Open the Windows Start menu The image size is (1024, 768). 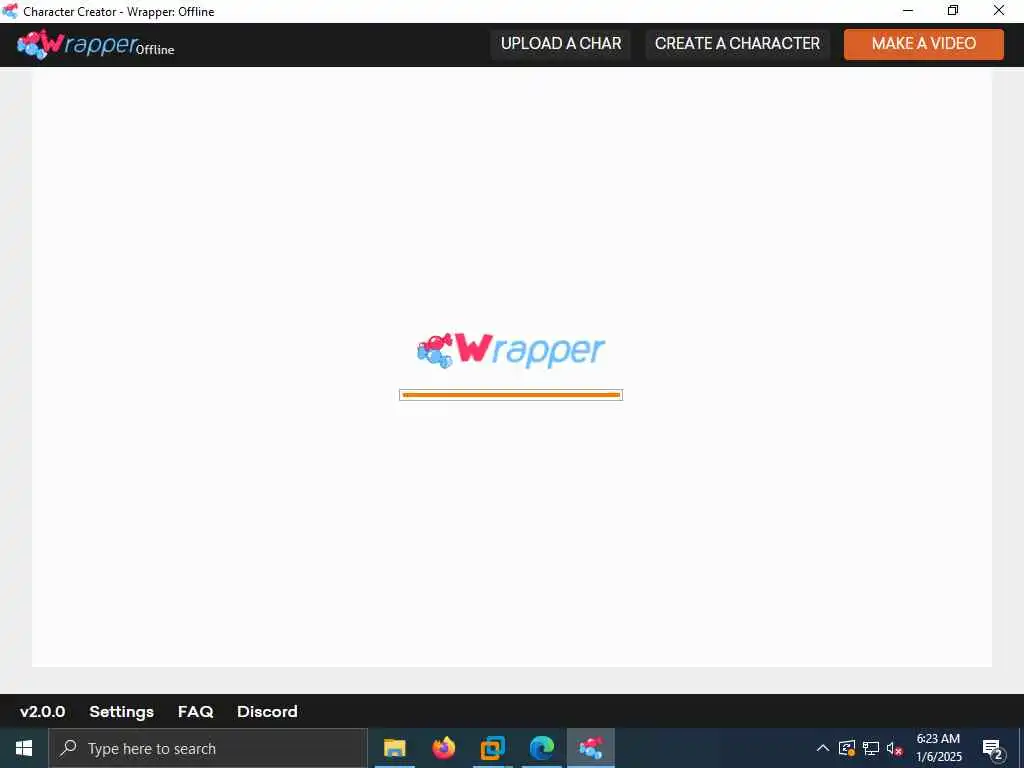pyautogui.click(x=24, y=748)
